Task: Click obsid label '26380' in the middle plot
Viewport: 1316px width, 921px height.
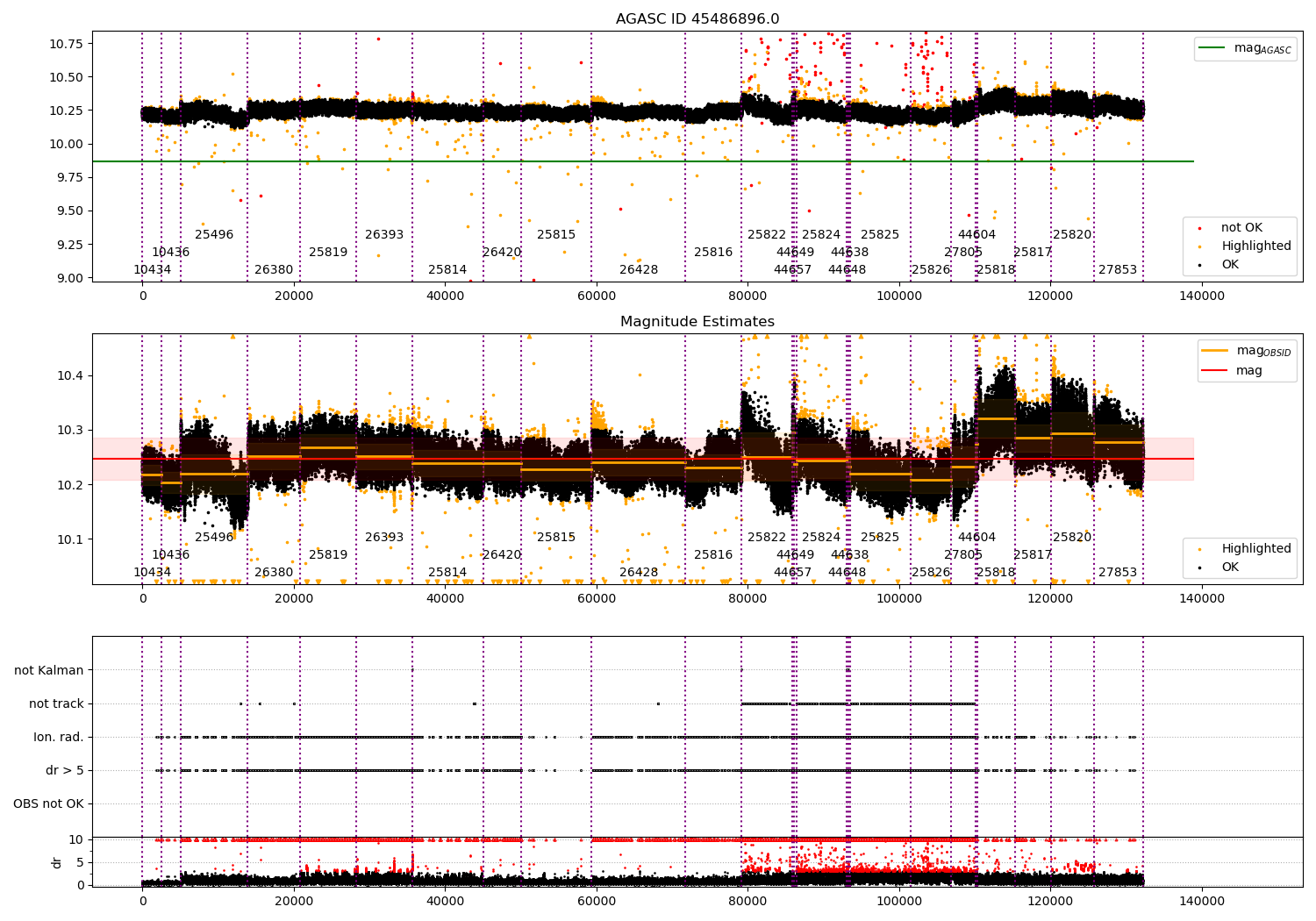Action: (274, 572)
